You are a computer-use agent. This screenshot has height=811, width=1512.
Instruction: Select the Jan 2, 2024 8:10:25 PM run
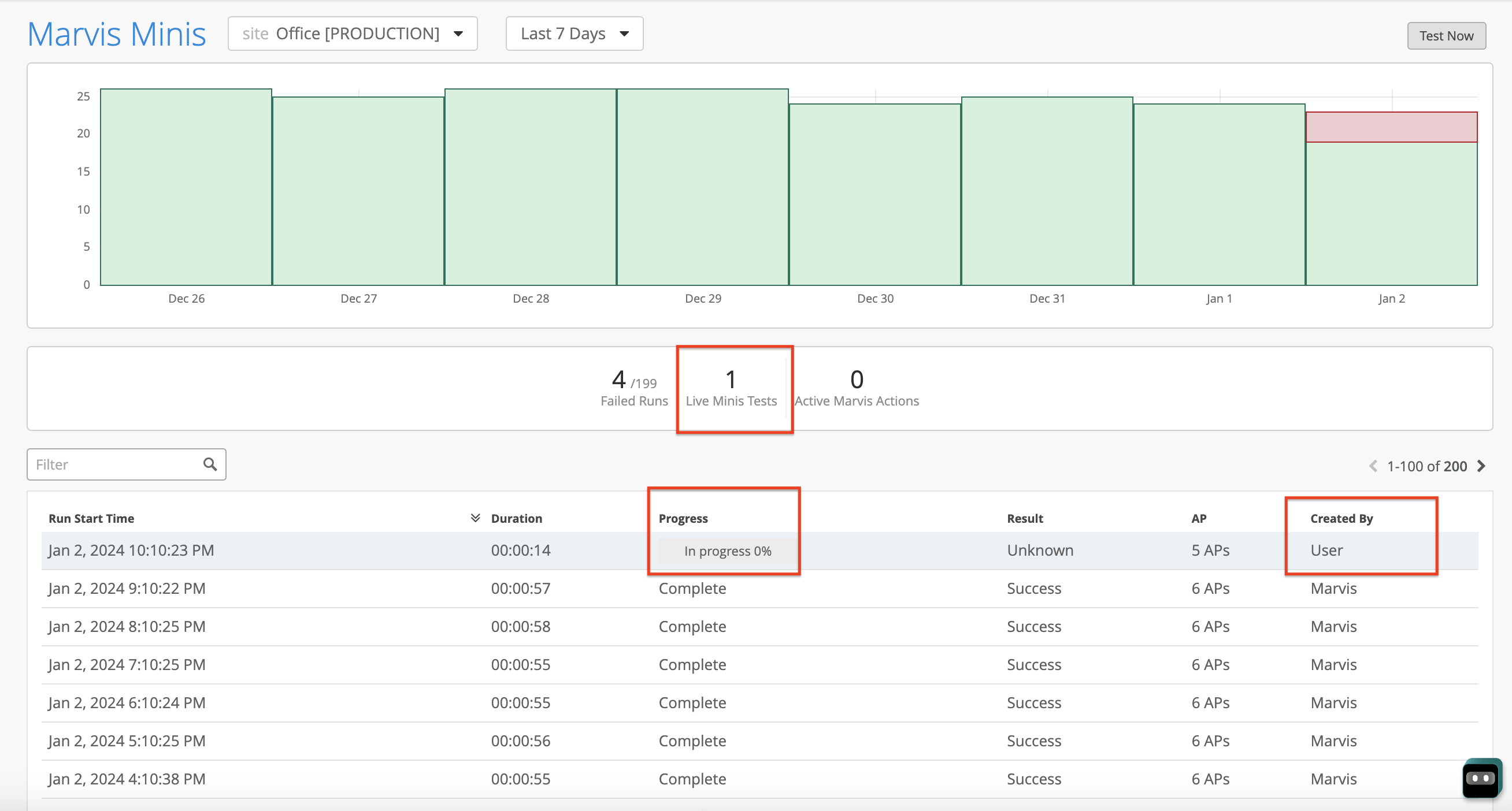759,626
